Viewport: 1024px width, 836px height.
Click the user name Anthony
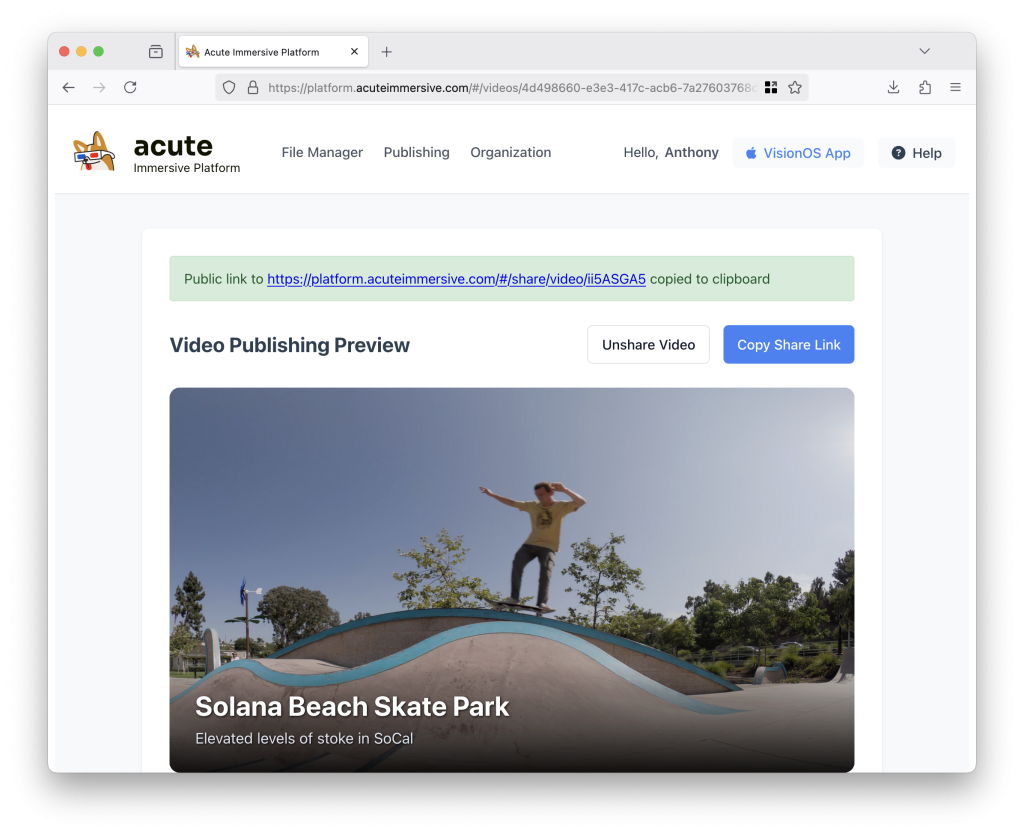click(x=692, y=152)
